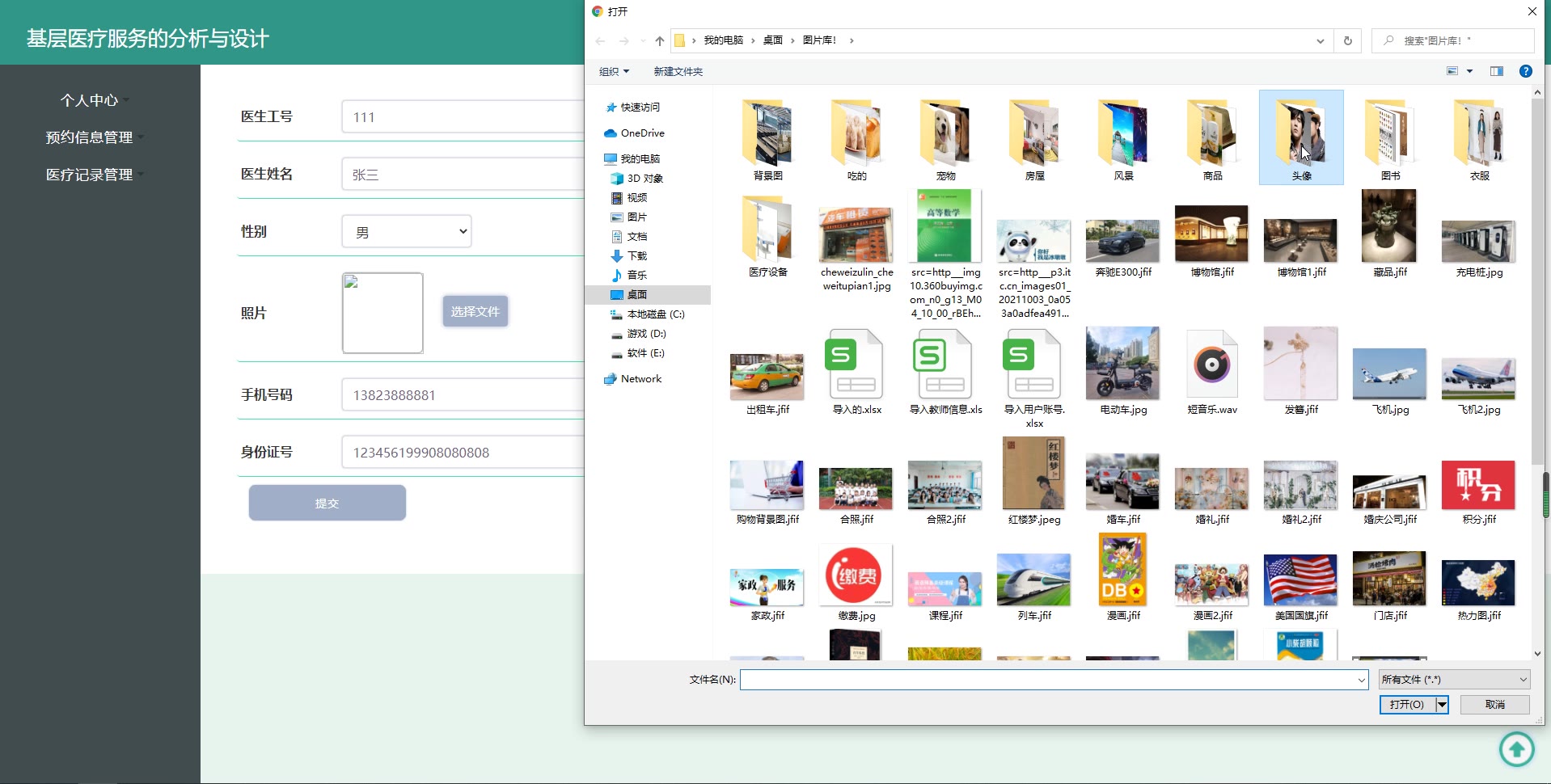Toggle the preview pane icon
The height and width of the screenshot is (784, 1551).
pyautogui.click(x=1496, y=71)
